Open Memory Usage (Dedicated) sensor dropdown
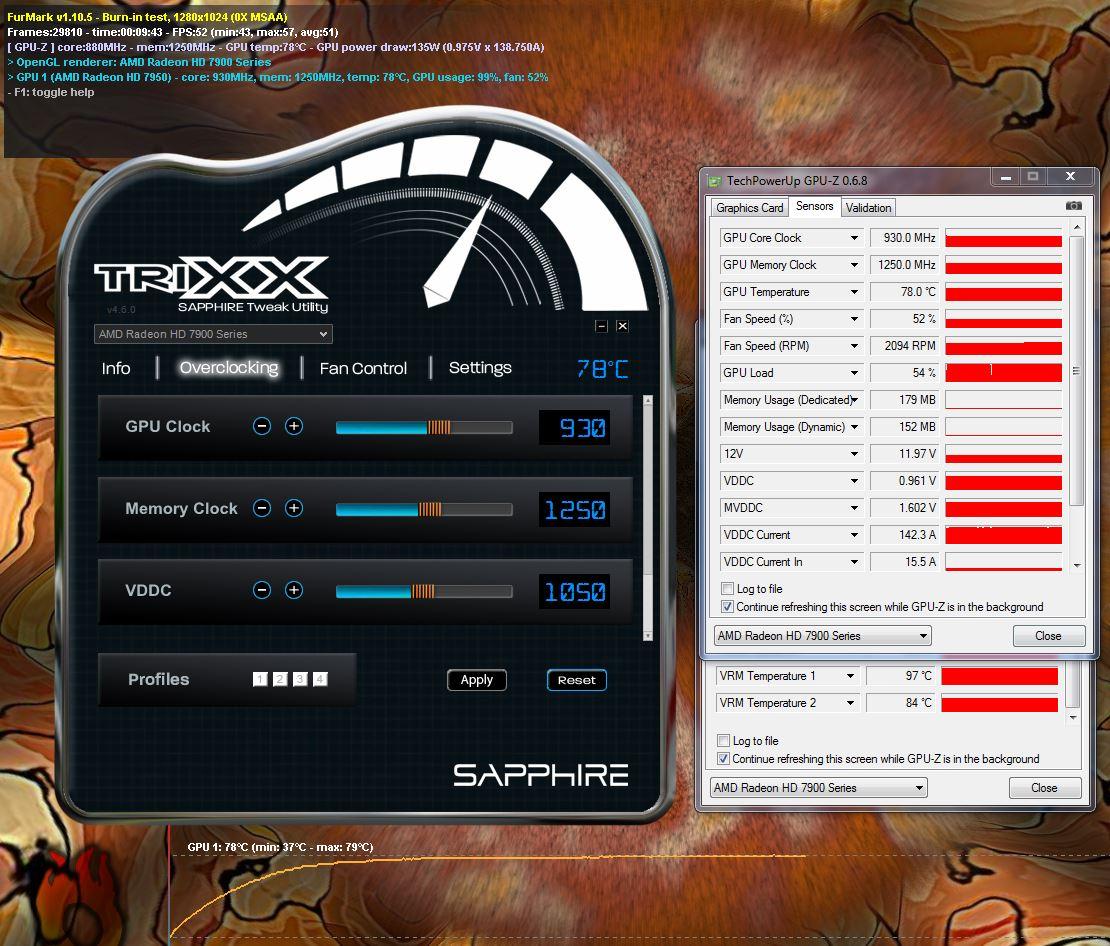 click(x=854, y=400)
